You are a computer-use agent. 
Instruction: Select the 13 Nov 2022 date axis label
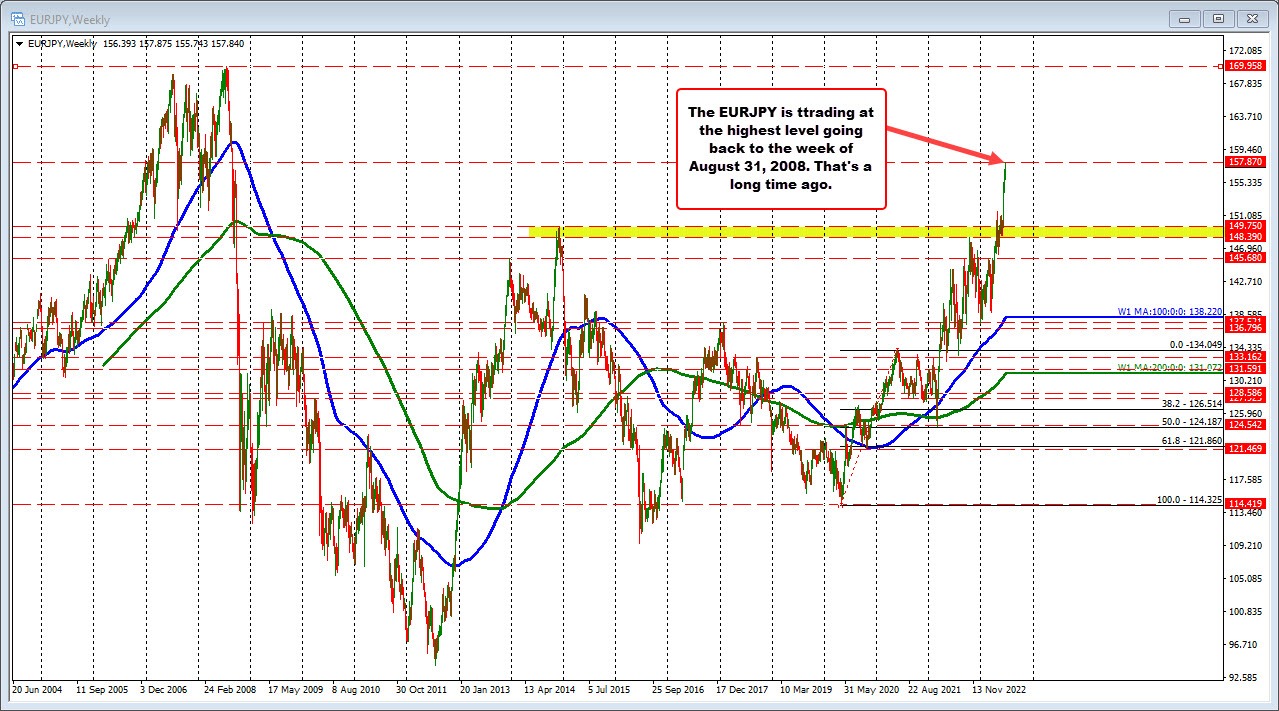pos(1001,689)
